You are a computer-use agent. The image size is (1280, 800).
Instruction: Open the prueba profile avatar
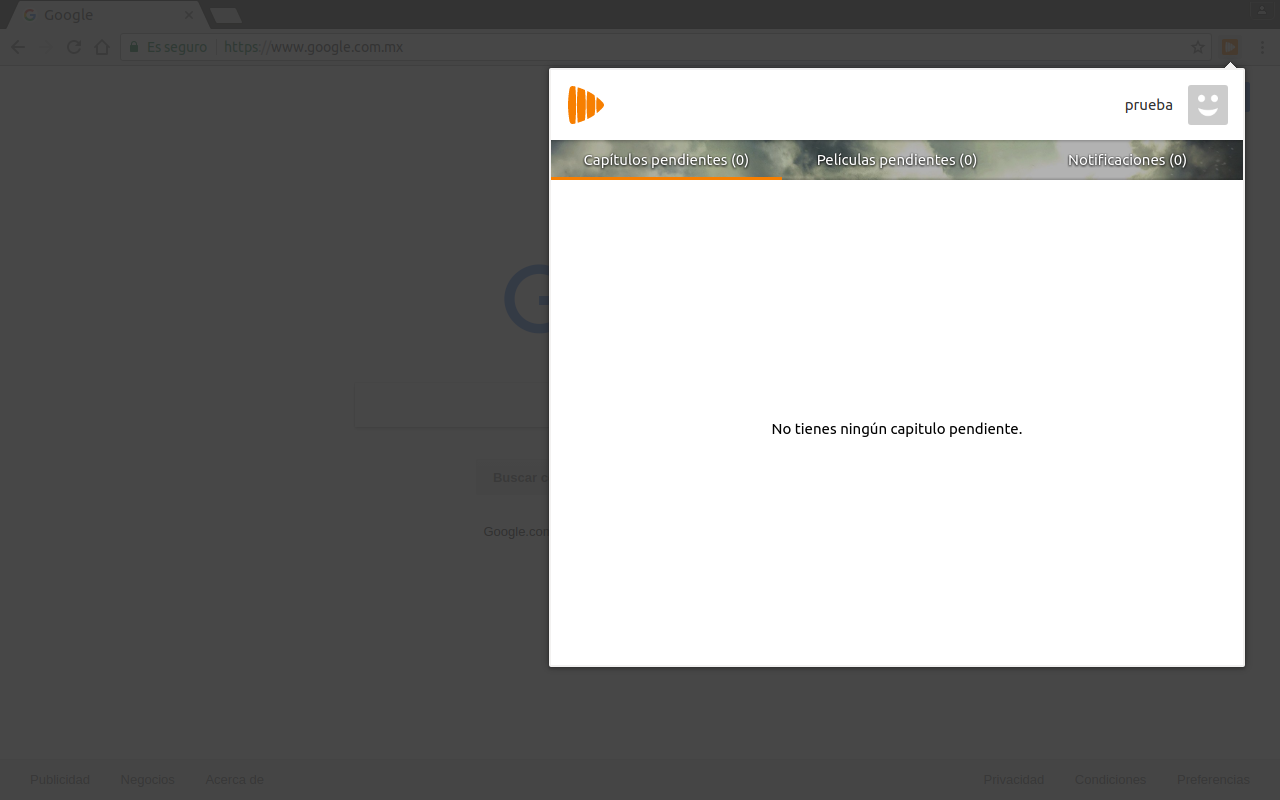pos(1207,104)
